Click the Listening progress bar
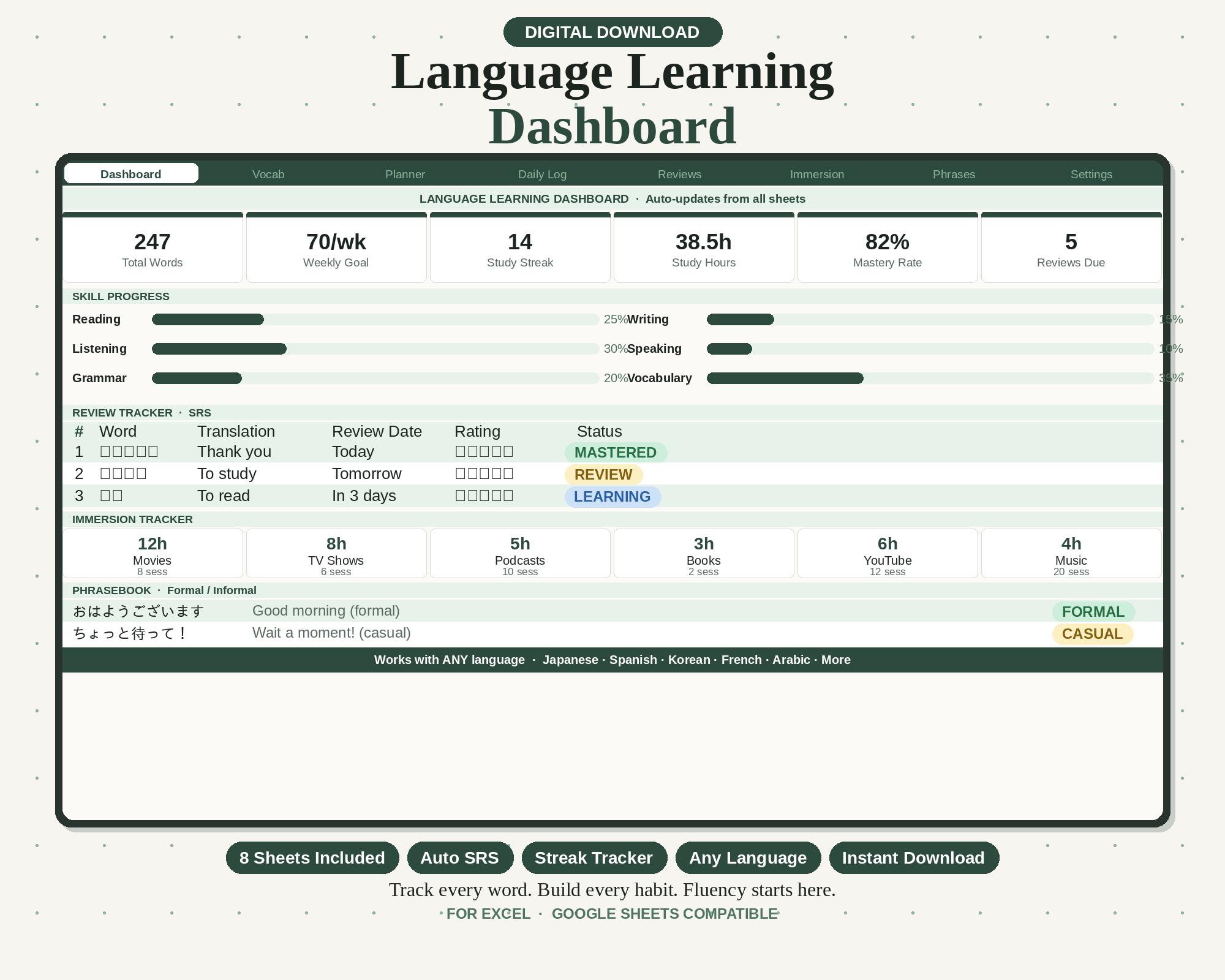This screenshot has height=980, width=1225. tap(375, 349)
